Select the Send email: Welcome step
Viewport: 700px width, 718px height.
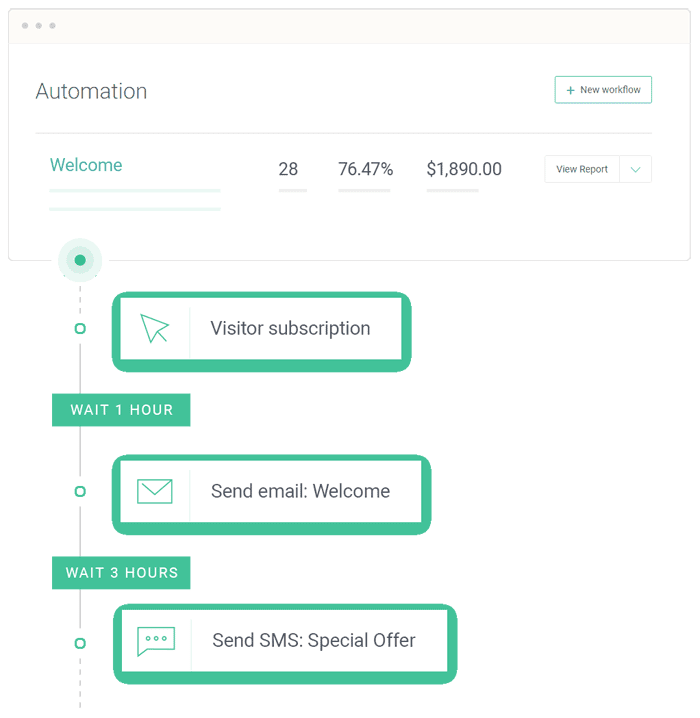click(x=300, y=492)
